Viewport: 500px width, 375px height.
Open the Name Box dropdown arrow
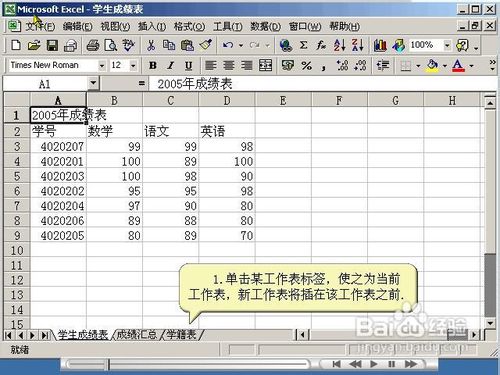[93, 83]
